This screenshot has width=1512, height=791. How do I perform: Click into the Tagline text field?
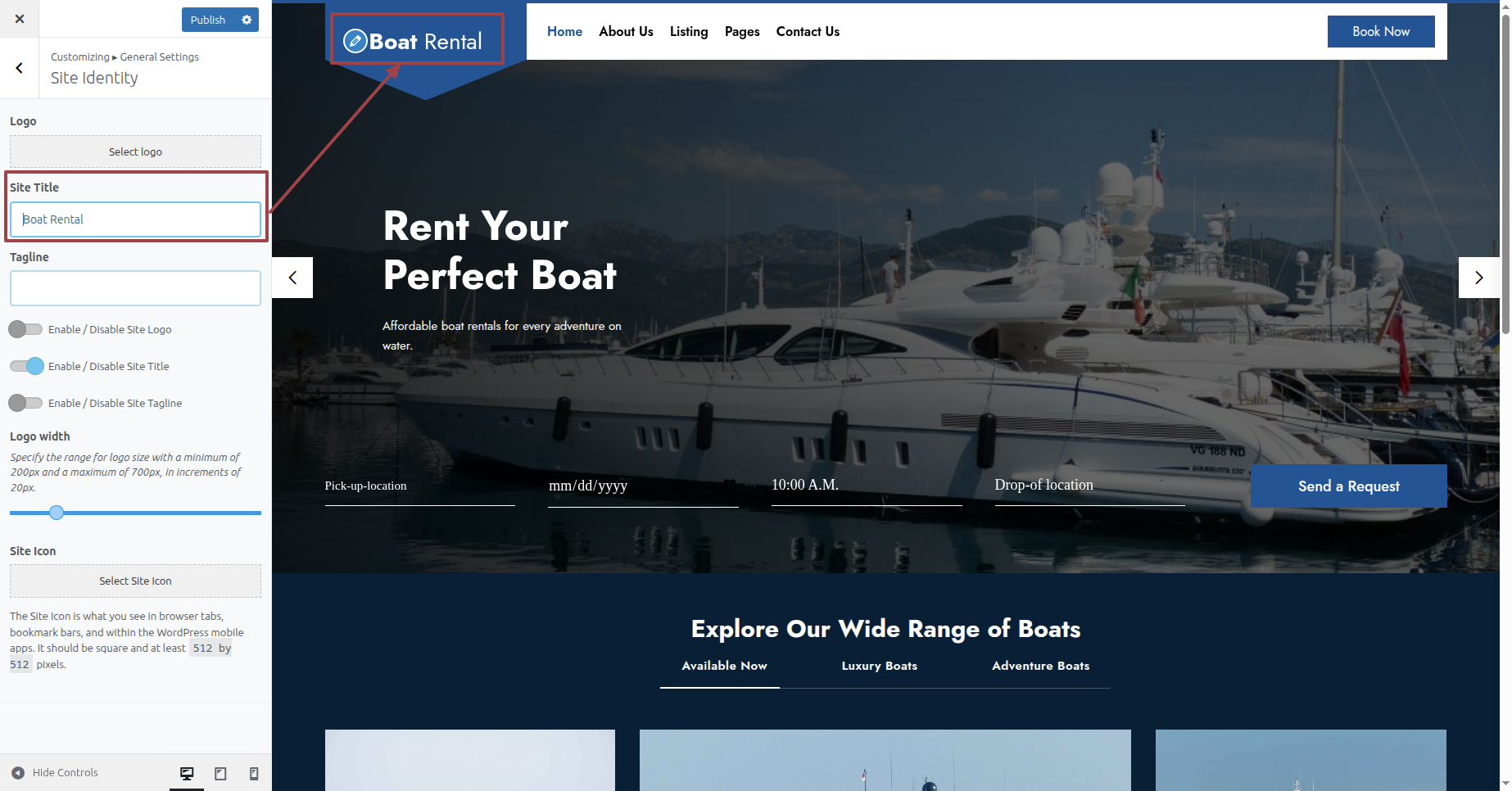(x=135, y=288)
